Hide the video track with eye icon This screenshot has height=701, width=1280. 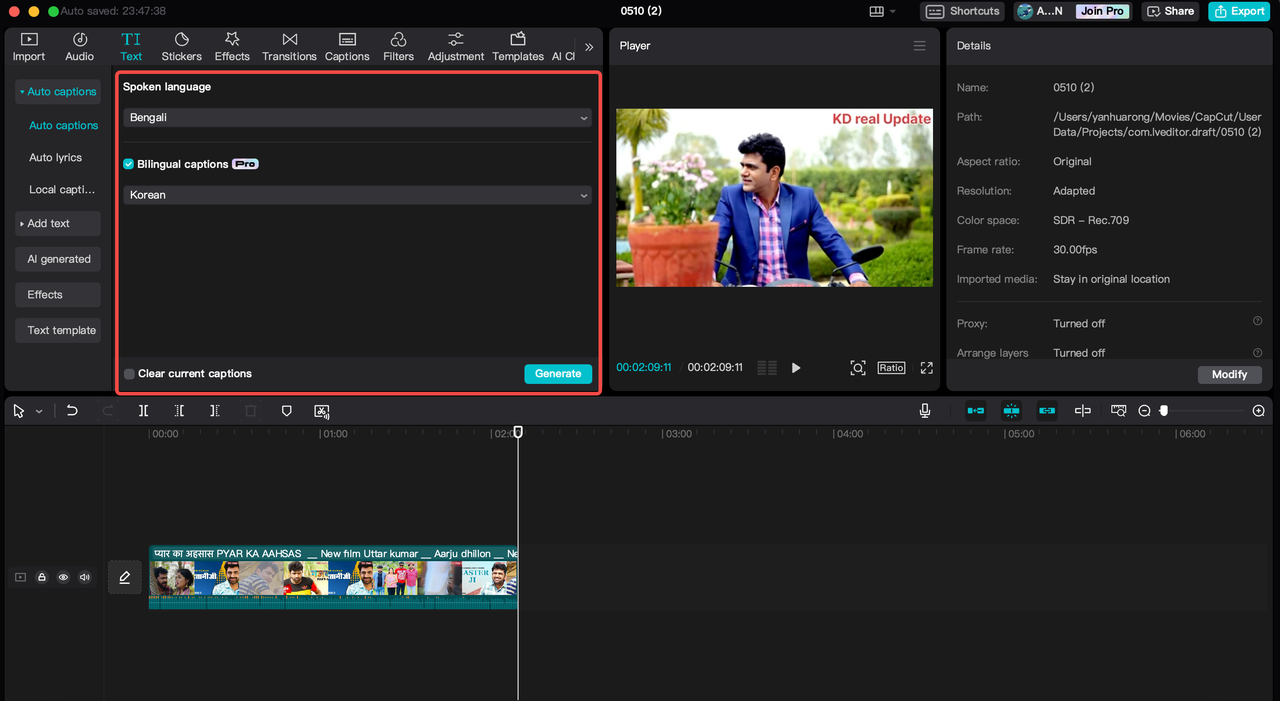63,577
